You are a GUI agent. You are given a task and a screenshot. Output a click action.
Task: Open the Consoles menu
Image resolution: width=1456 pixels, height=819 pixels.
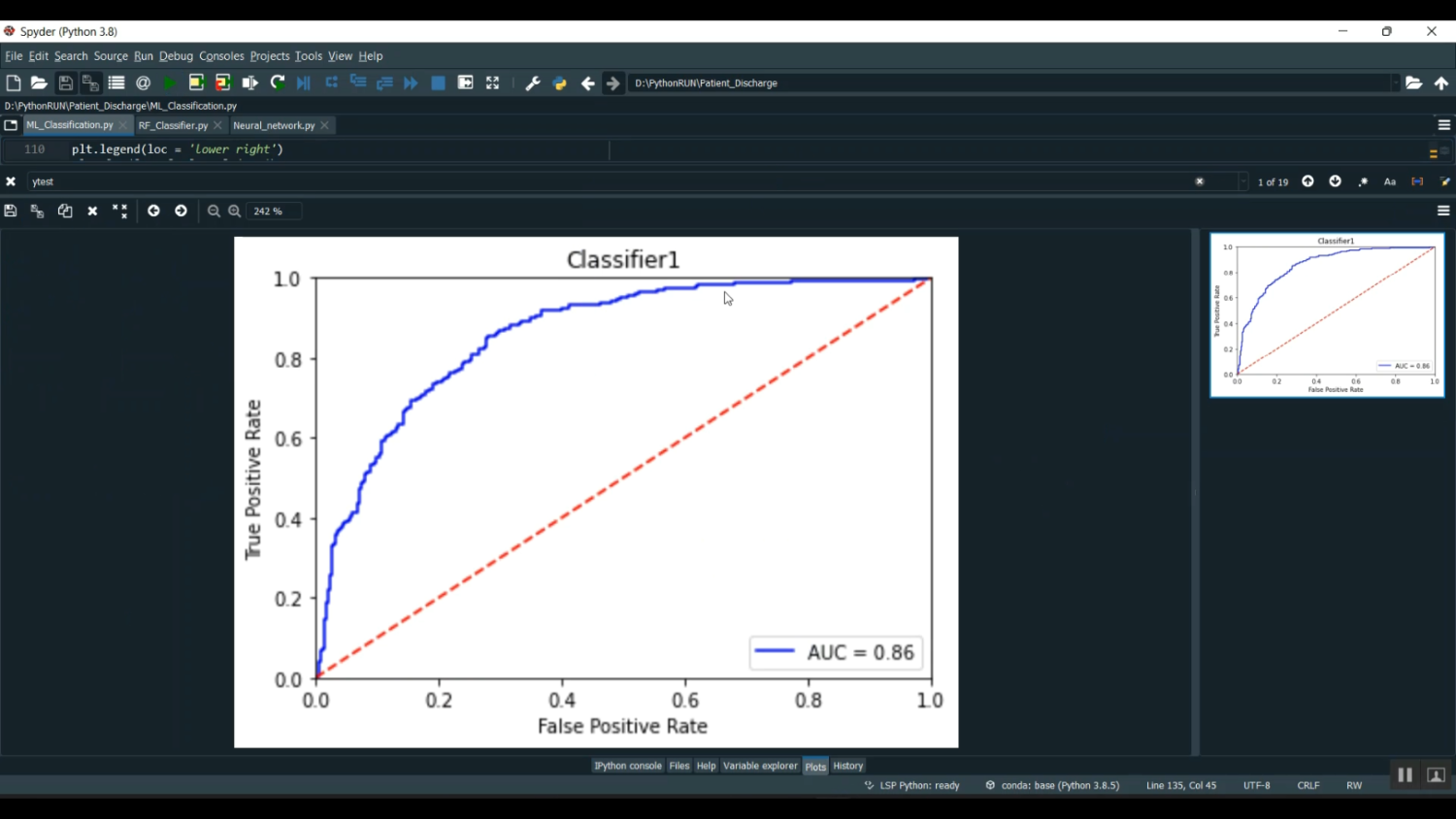pos(221,56)
